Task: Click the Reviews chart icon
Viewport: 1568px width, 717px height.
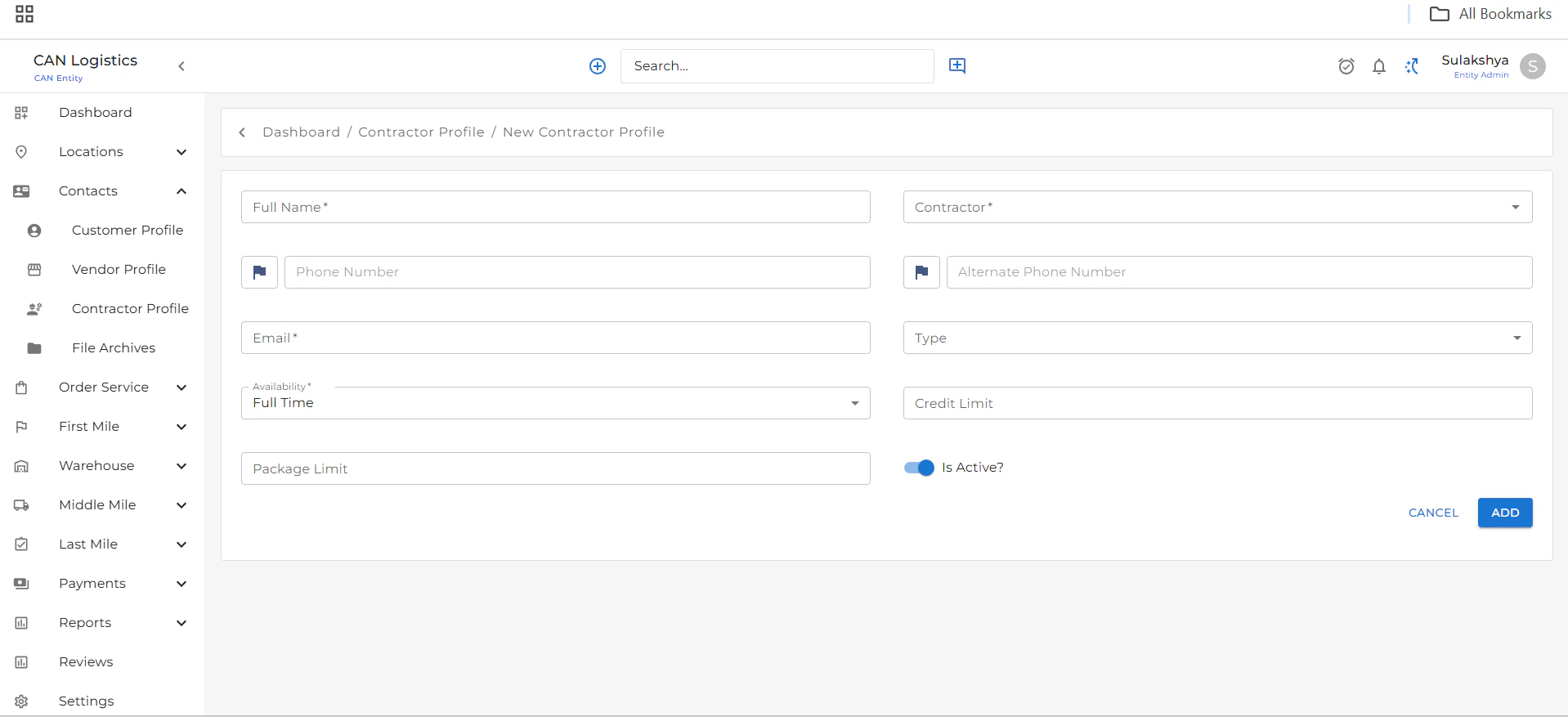Action: pos(21,662)
